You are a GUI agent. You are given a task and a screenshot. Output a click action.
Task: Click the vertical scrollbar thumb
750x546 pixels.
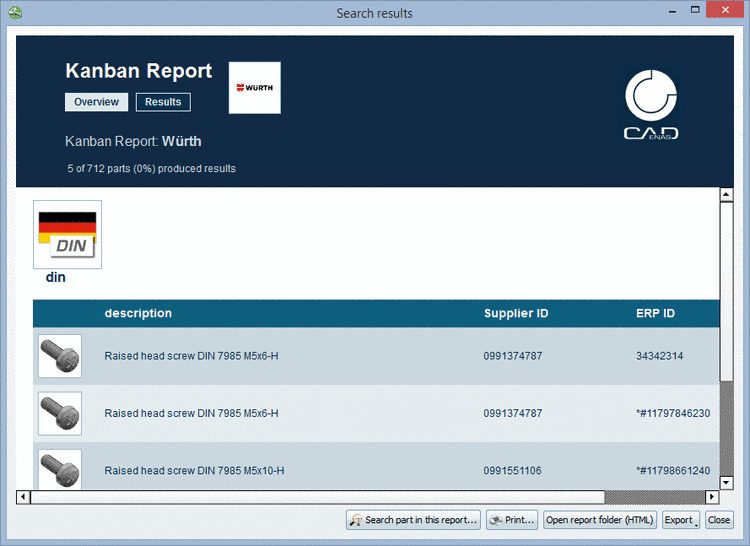pos(726,291)
